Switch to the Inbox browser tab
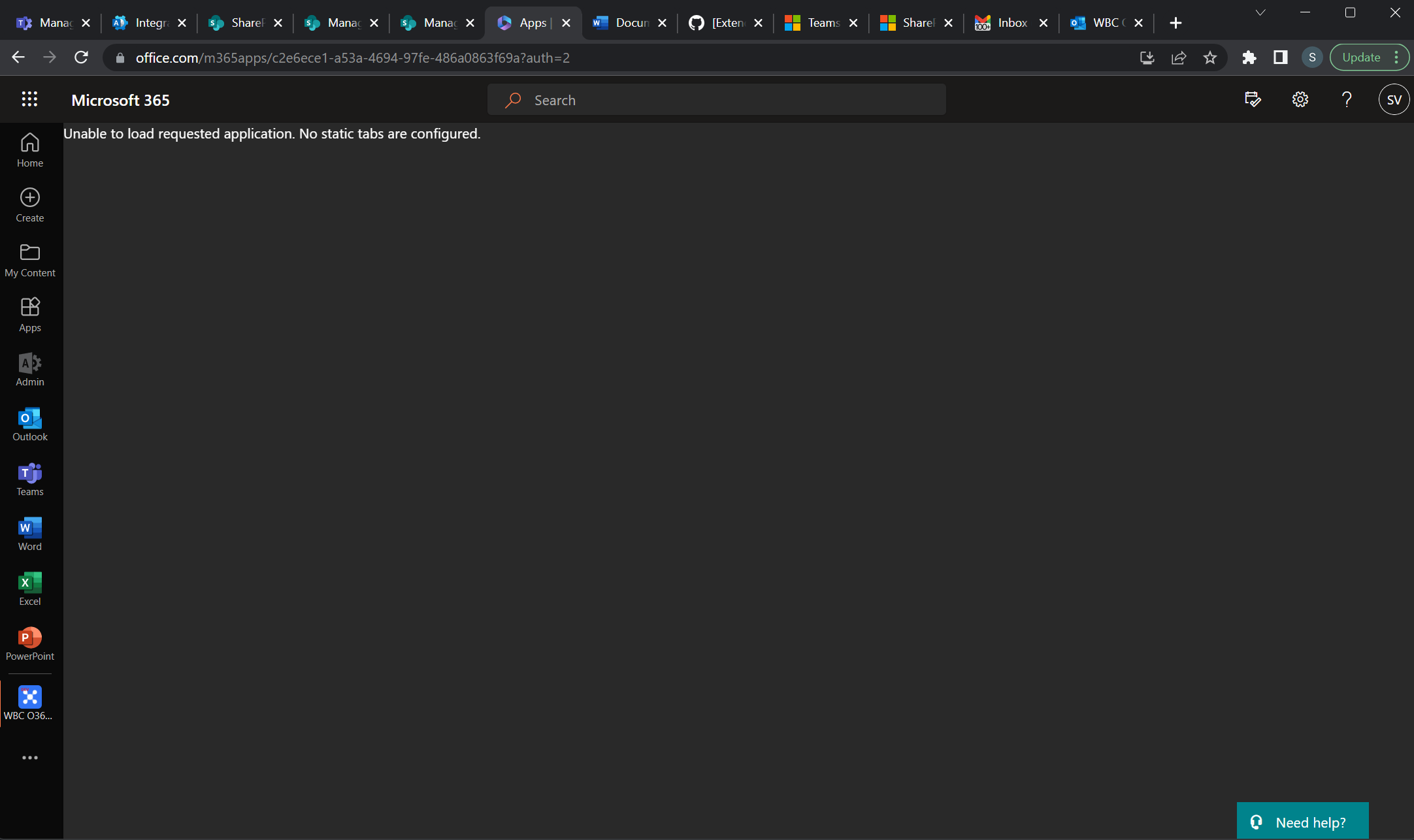This screenshot has width=1414, height=840. coord(1010,22)
